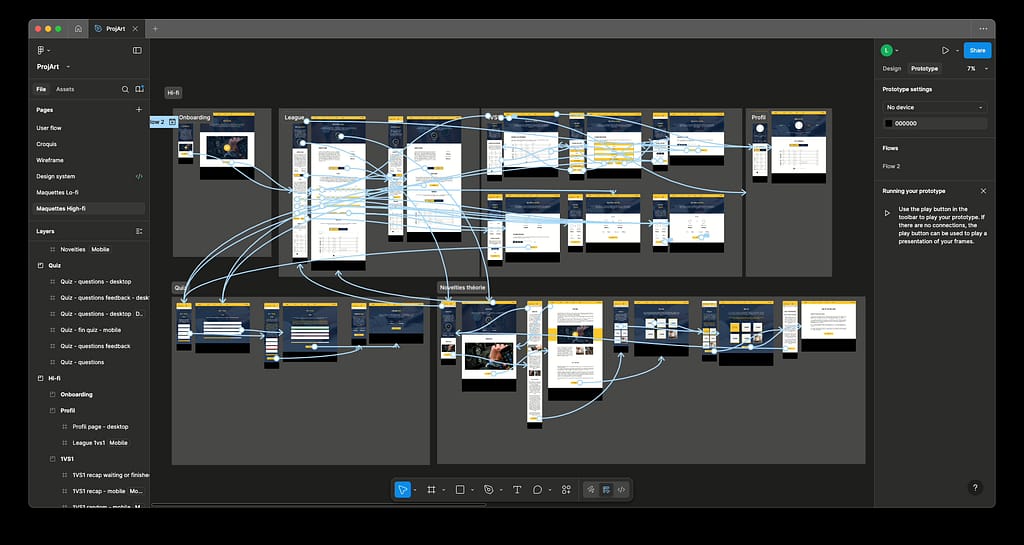The image size is (1024, 545).
Task: Open the No device dropdown
Action: tap(935, 107)
